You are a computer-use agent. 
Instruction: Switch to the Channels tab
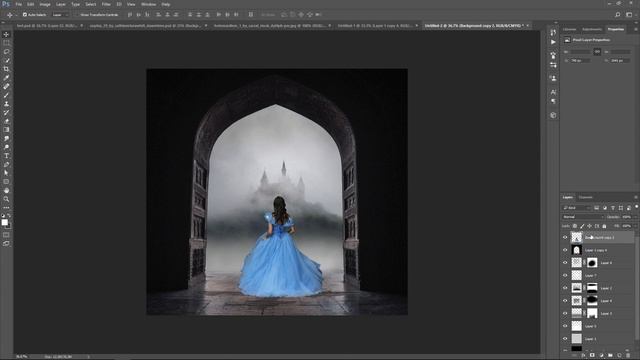coord(586,198)
